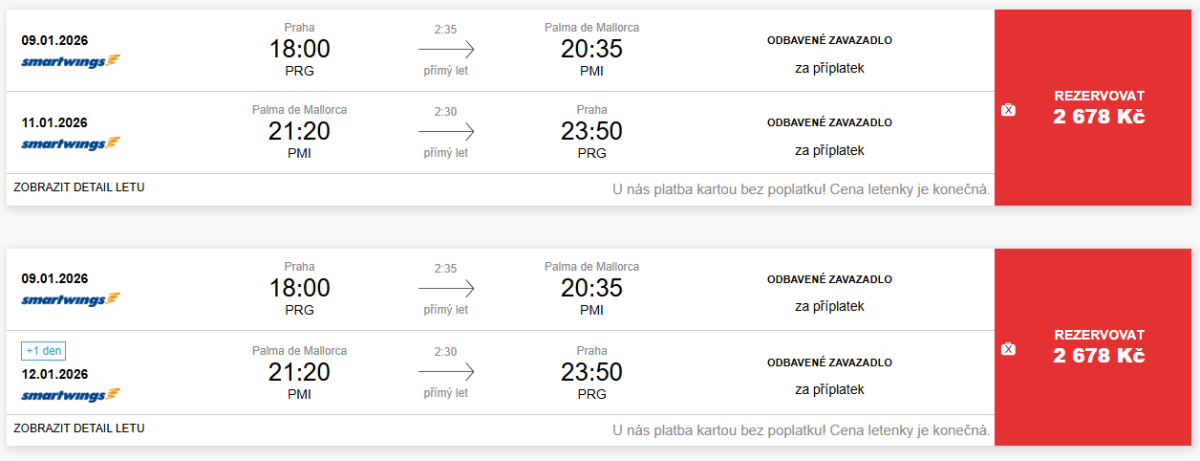Click the no-baggage suitcase icon in the first offer

pyautogui.click(x=1008, y=109)
